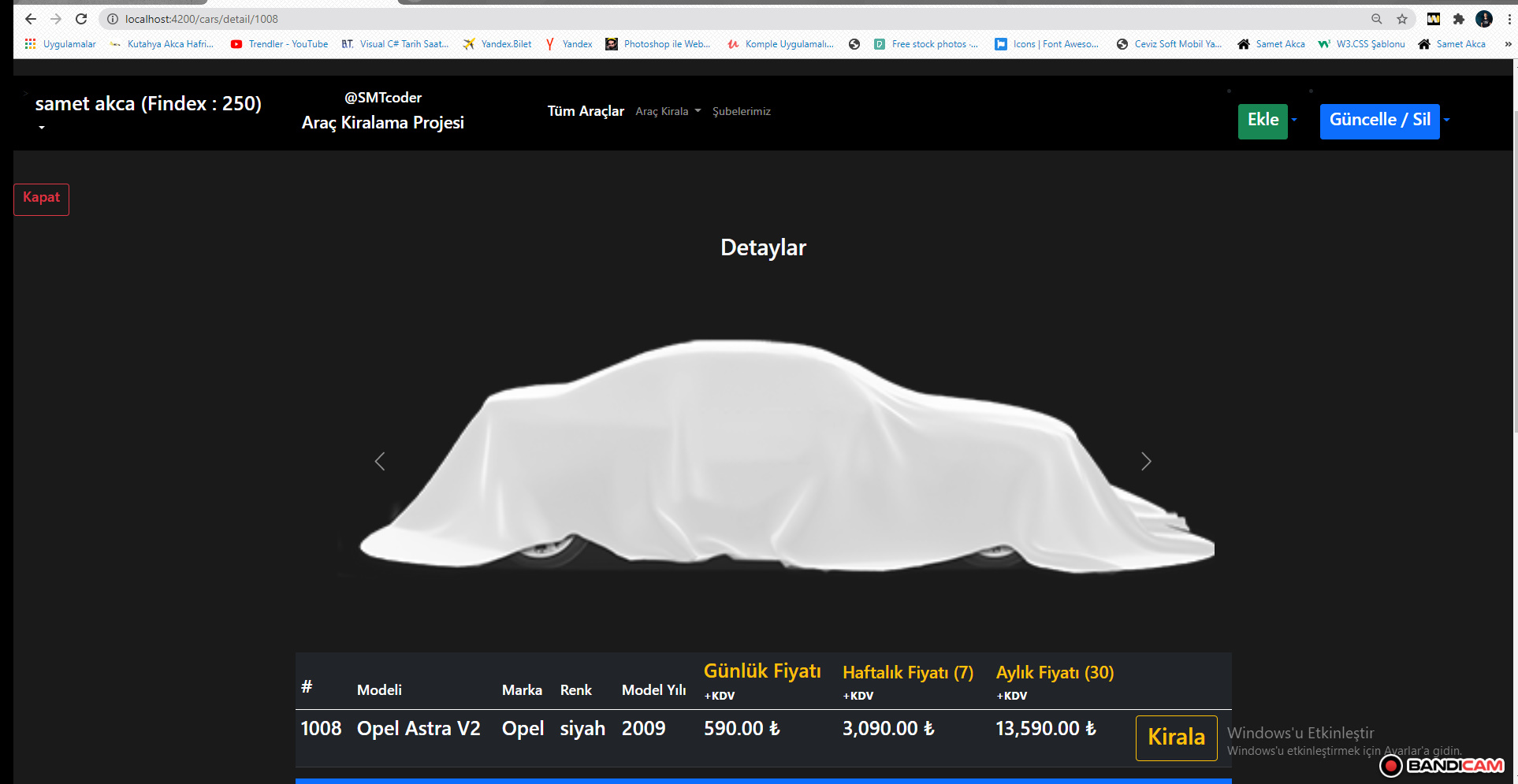Select Tüm Araçlar in the navigation
This screenshot has width=1518, height=784.
[585, 111]
